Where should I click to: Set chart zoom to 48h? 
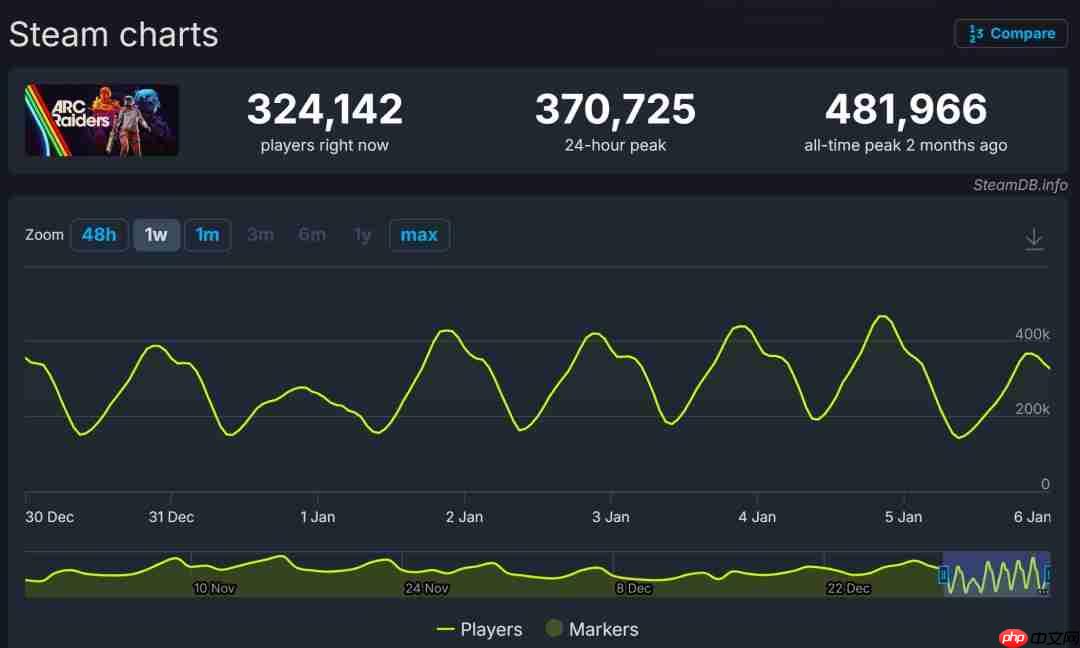tap(99, 235)
